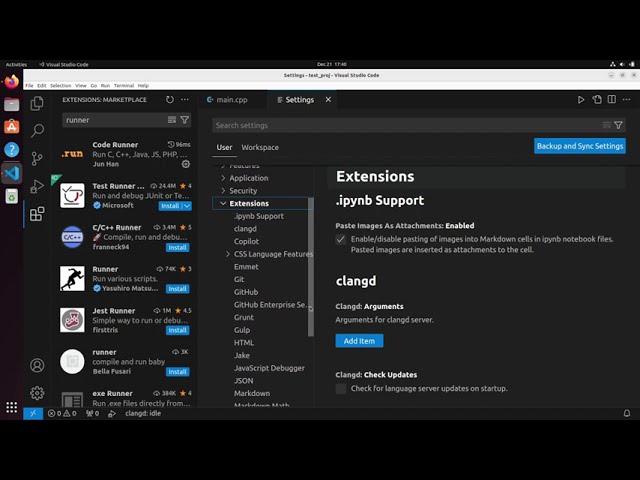Launch Firefox from Ubuntu dock
Viewport: 640px width, 480px height.
(11, 82)
